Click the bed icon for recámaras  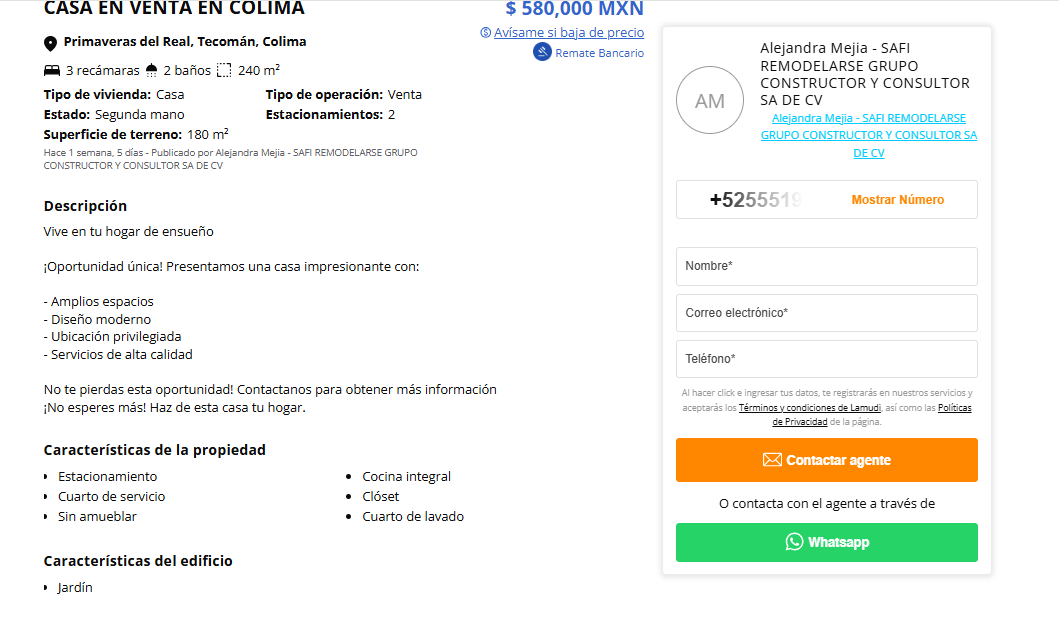tap(52, 70)
